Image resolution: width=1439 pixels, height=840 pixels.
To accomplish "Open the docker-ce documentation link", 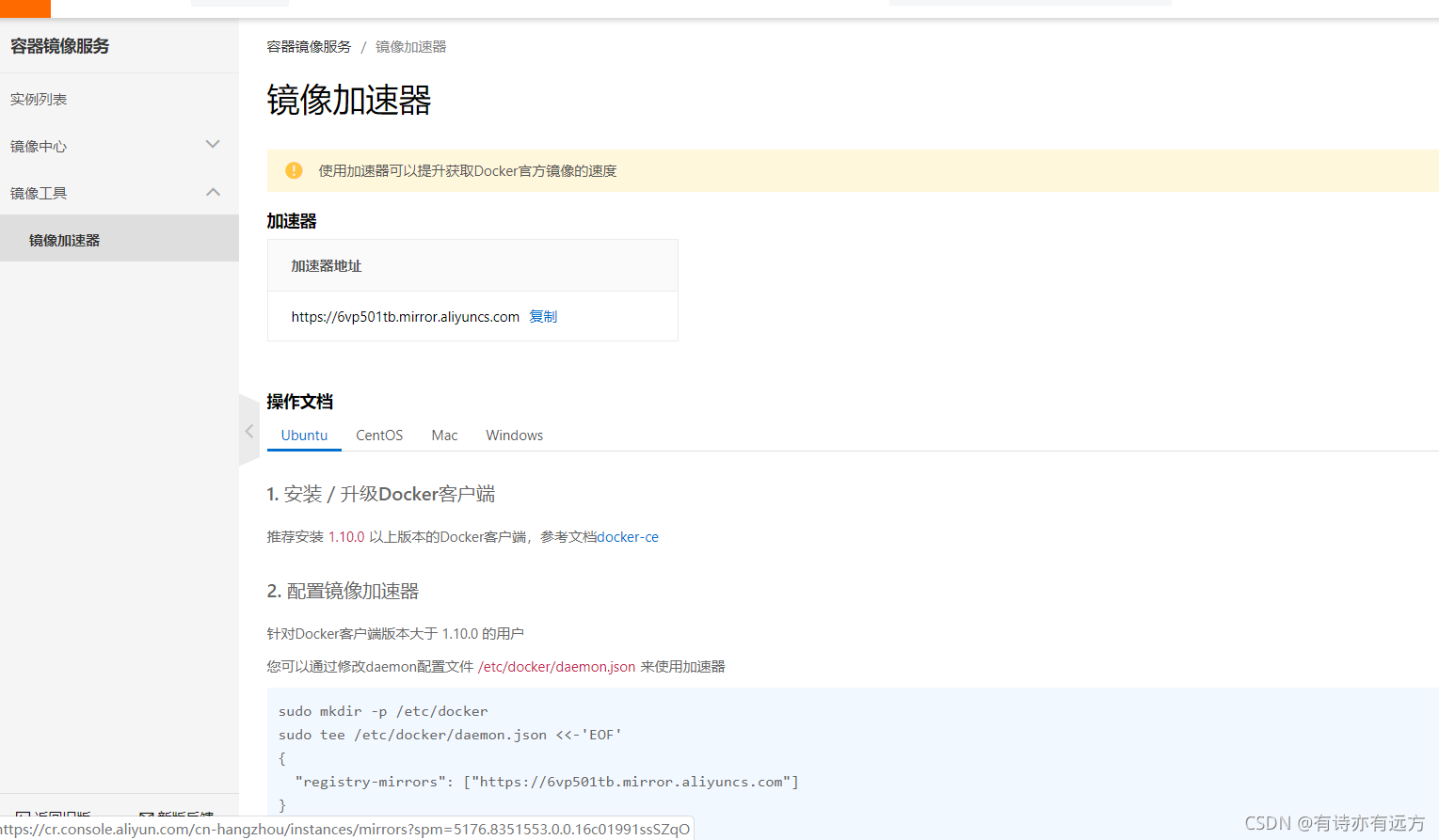I will (628, 536).
